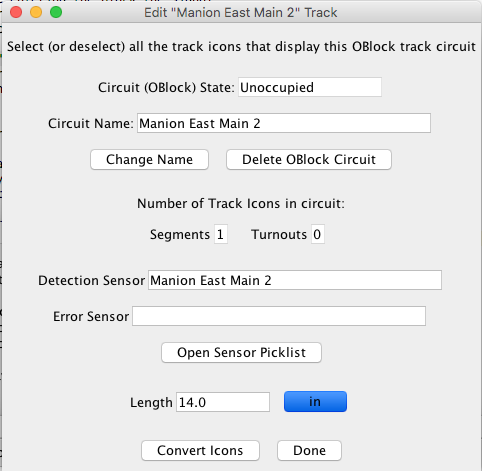Screen dimensions: 482x471
Task: Open the Sensor Picklist
Action: pyautogui.click(x=241, y=352)
